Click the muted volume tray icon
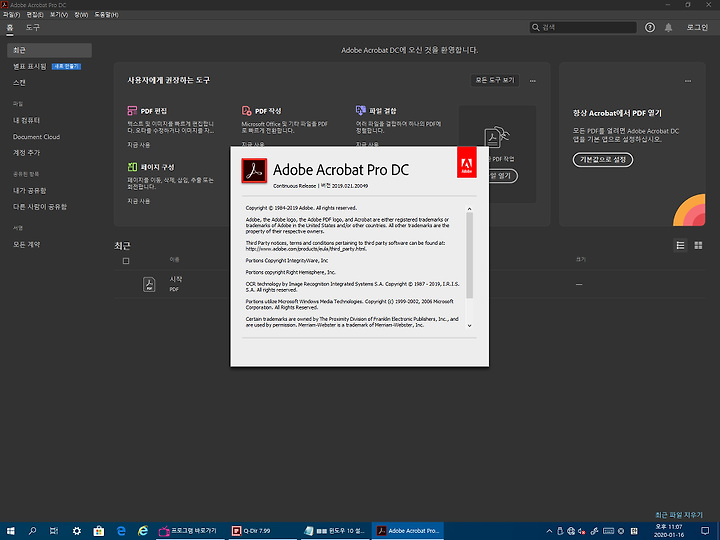Image resolution: width=720 pixels, height=540 pixels. 582,531
